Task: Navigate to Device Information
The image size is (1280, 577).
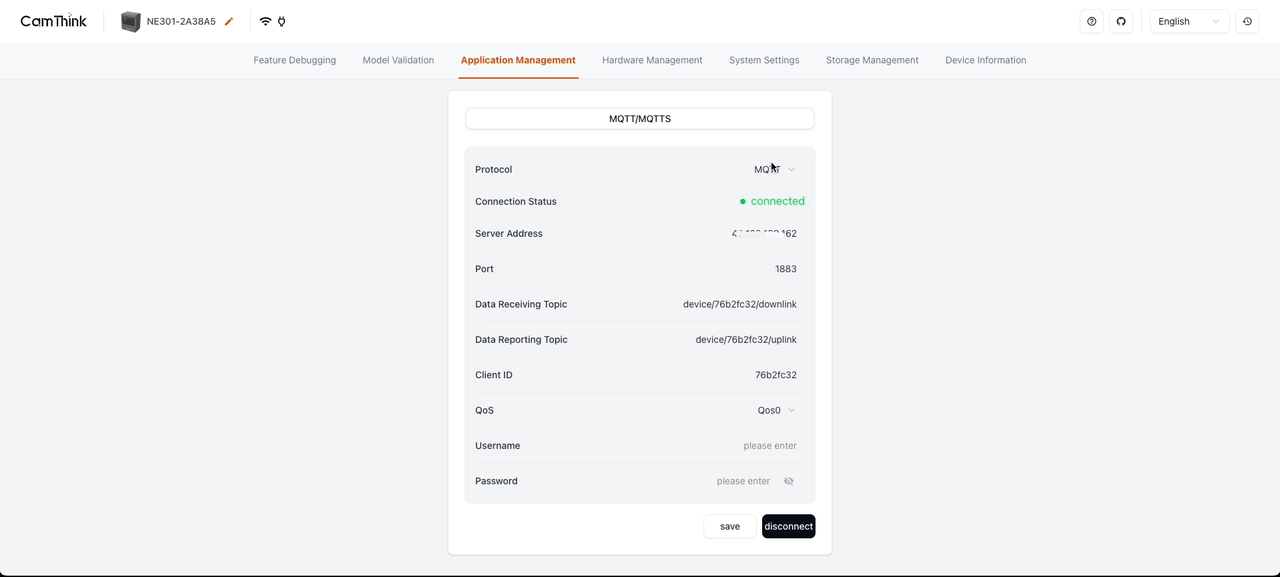Action: pyautogui.click(x=985, y=60)
